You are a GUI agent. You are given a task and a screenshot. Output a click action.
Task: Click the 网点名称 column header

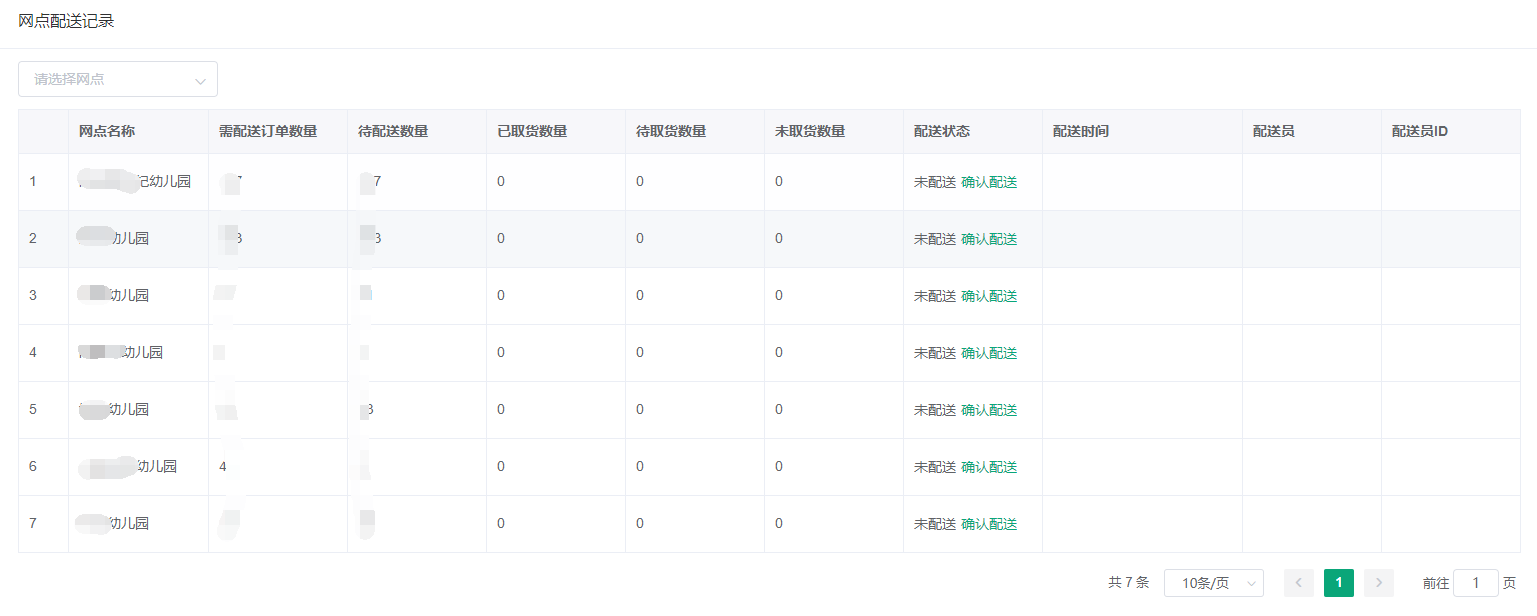[x=107, y=132]
